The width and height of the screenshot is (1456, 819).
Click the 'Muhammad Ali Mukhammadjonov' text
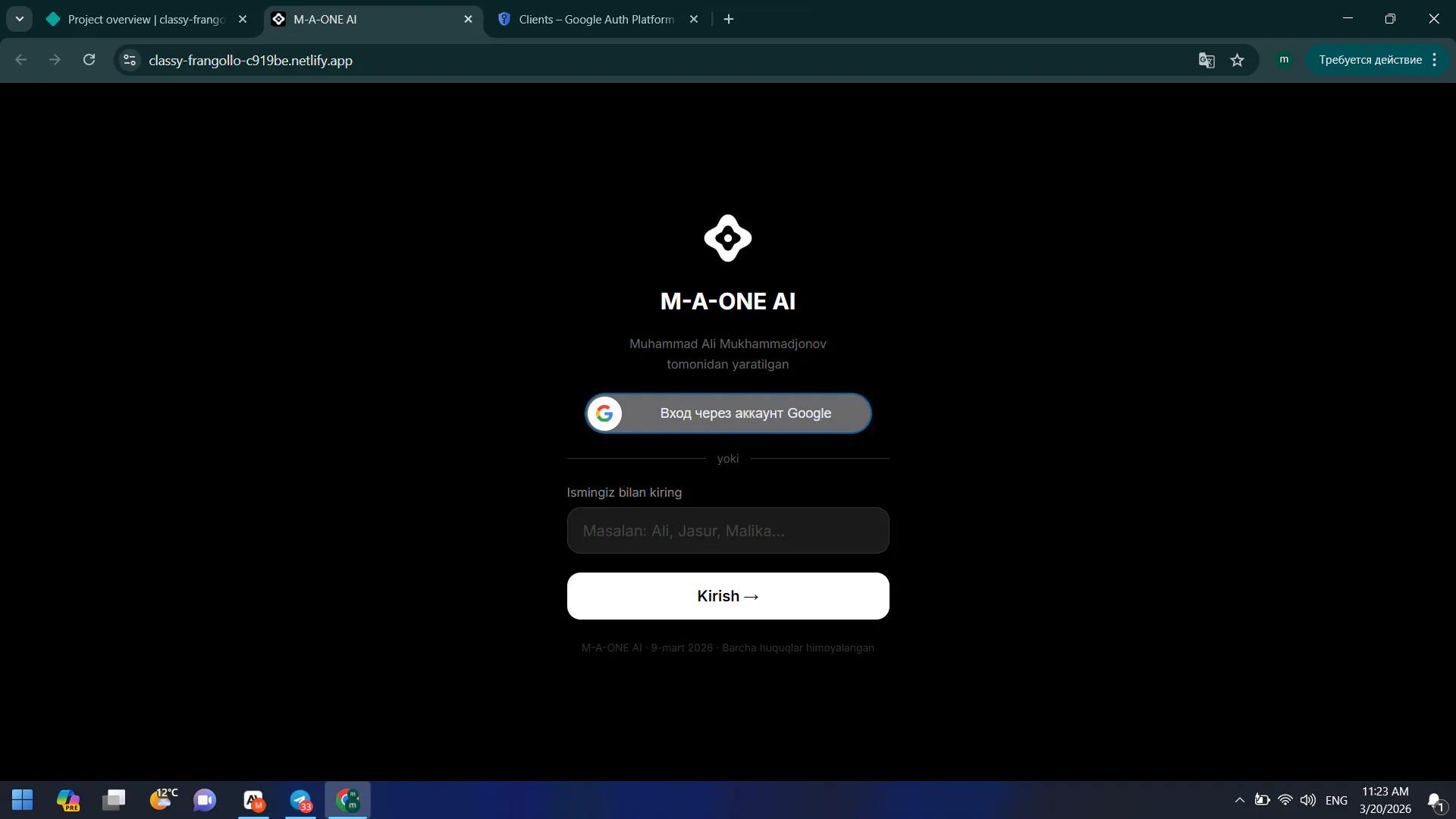coord(728,344)
